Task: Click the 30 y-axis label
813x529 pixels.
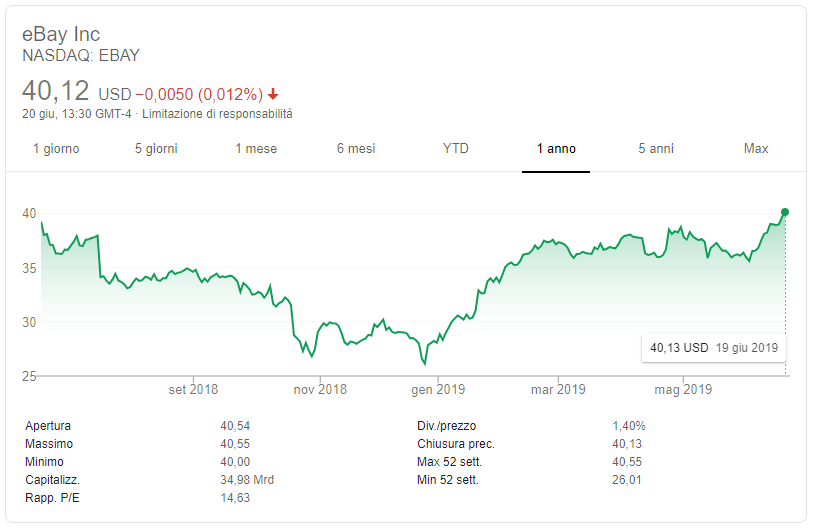Action: 29,322
